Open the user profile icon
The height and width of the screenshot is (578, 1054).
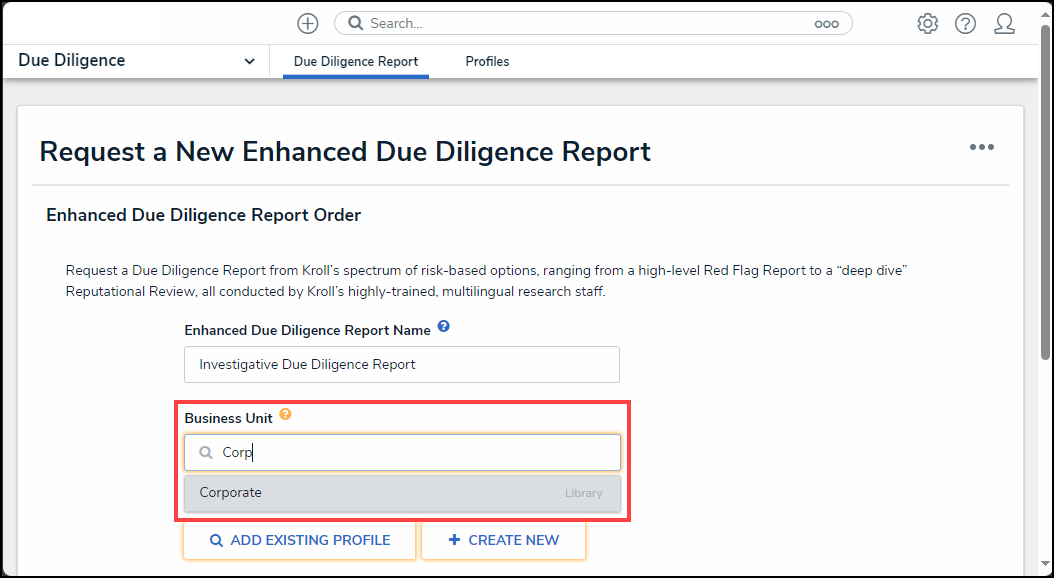click(1004, 24)
